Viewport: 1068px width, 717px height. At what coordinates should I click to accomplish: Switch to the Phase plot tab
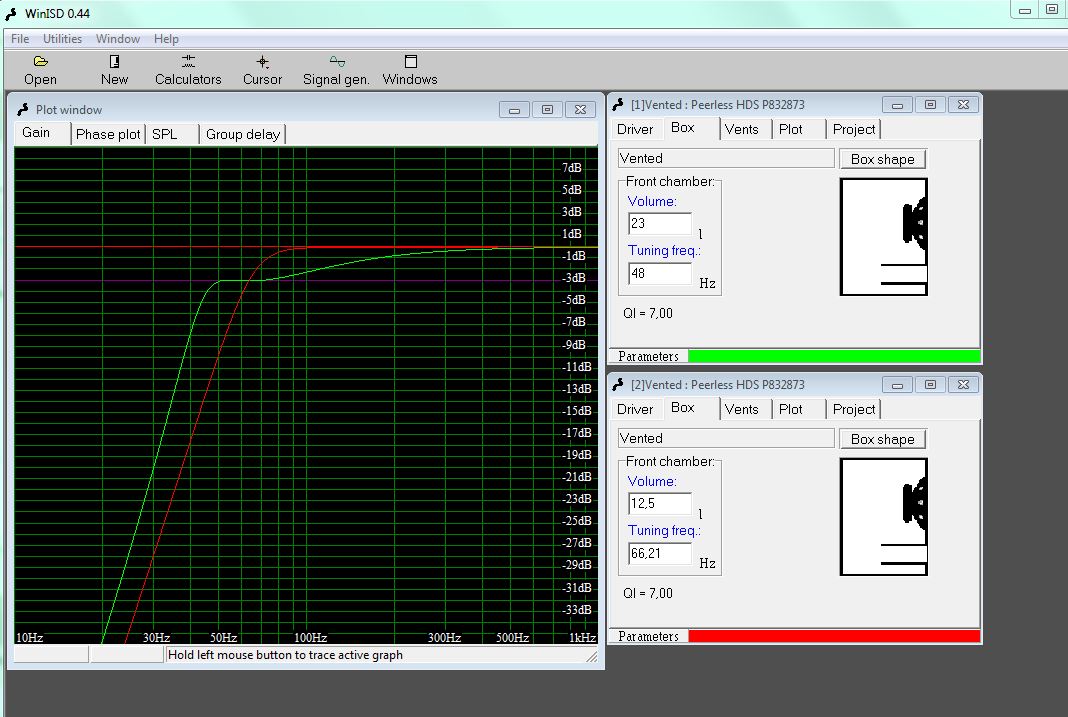pos(108,134)
